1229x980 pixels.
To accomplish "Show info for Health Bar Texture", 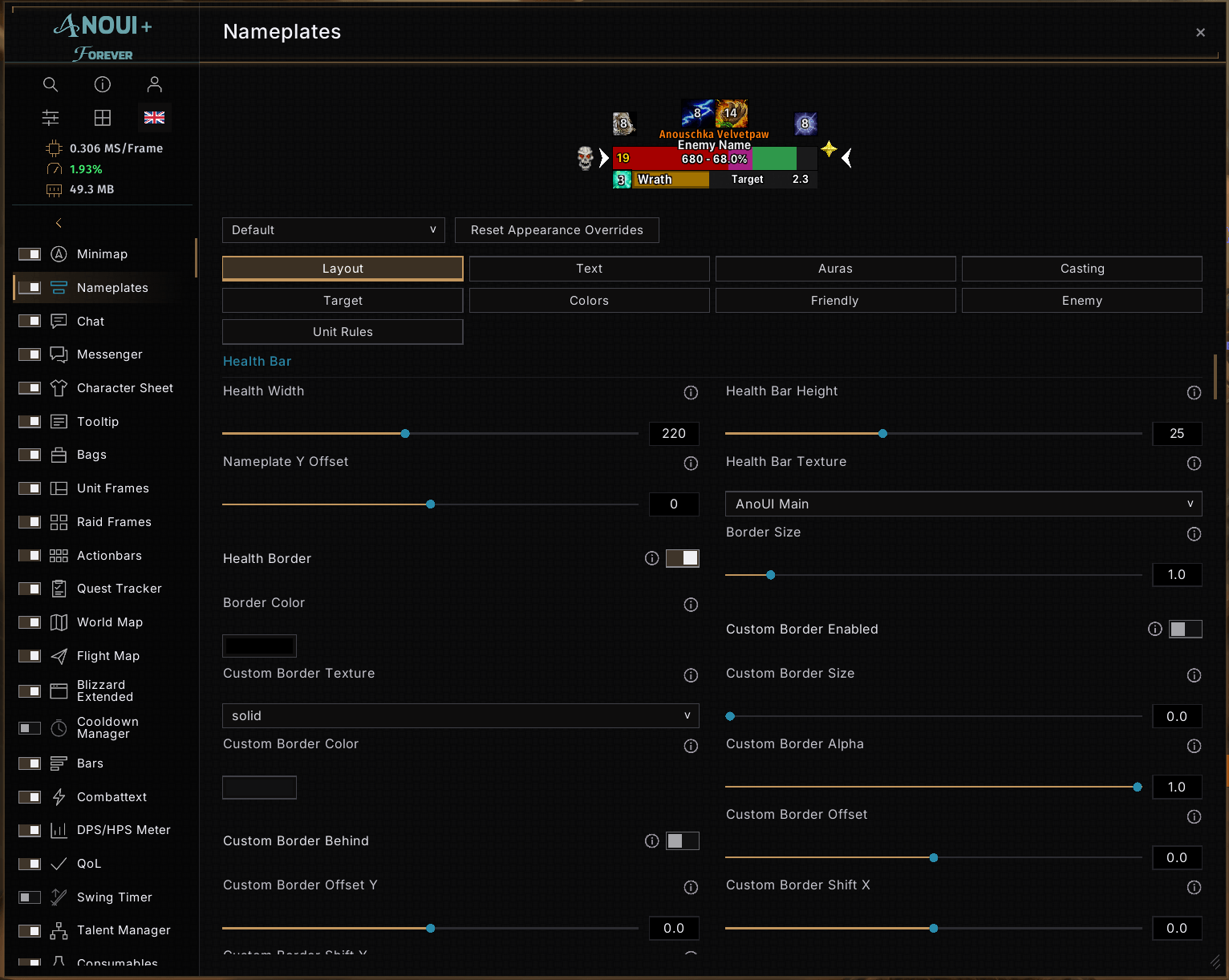I will pyautogui.click(x=1194, y=463).
